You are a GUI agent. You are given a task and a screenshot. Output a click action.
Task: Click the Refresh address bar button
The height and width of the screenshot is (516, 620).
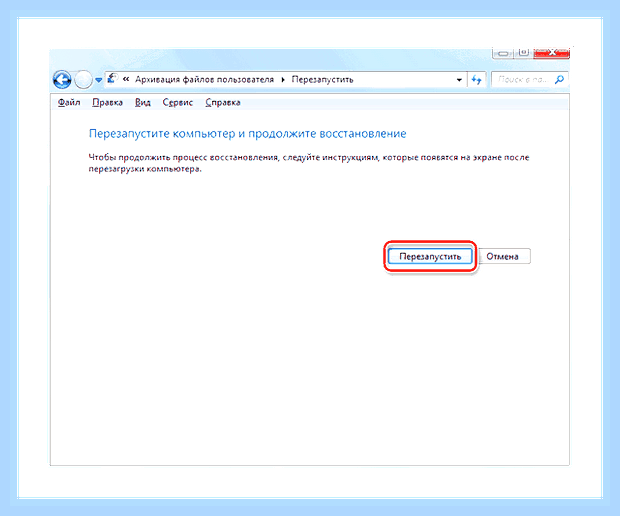(x=476, y=80)
